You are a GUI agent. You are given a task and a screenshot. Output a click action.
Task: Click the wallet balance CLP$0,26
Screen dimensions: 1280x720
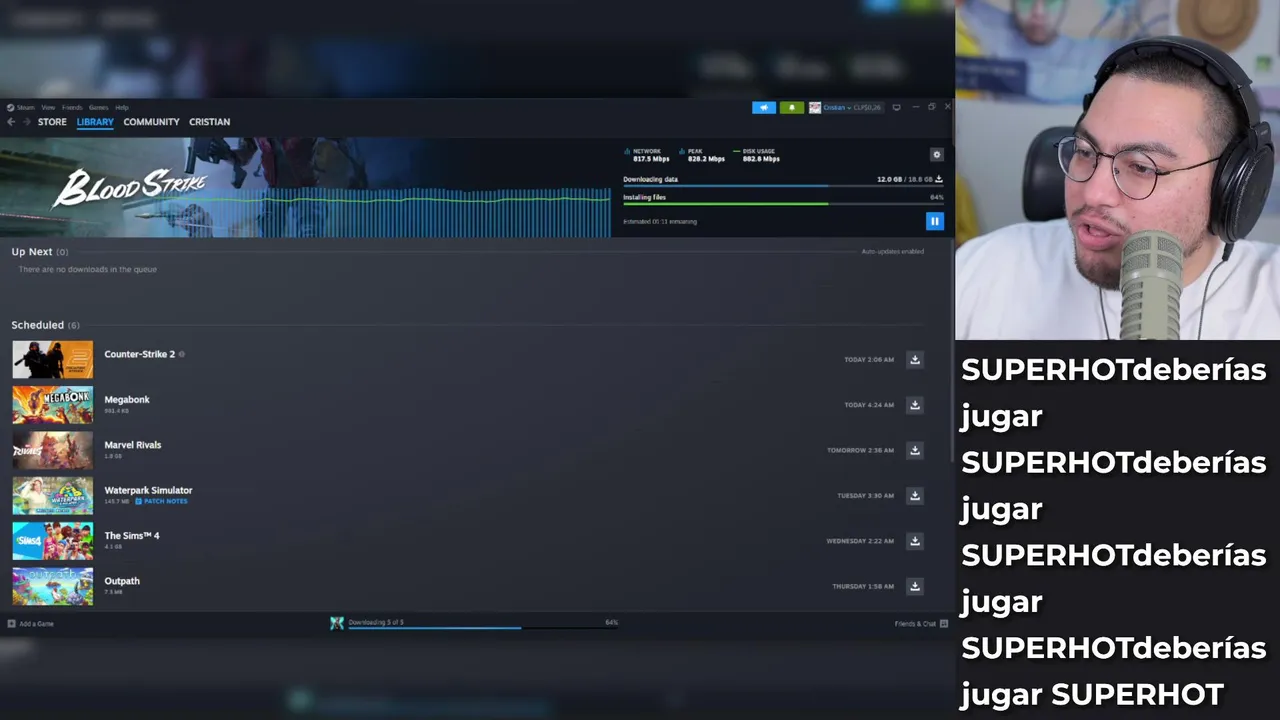pyautogui.click(x=867, y=107)
